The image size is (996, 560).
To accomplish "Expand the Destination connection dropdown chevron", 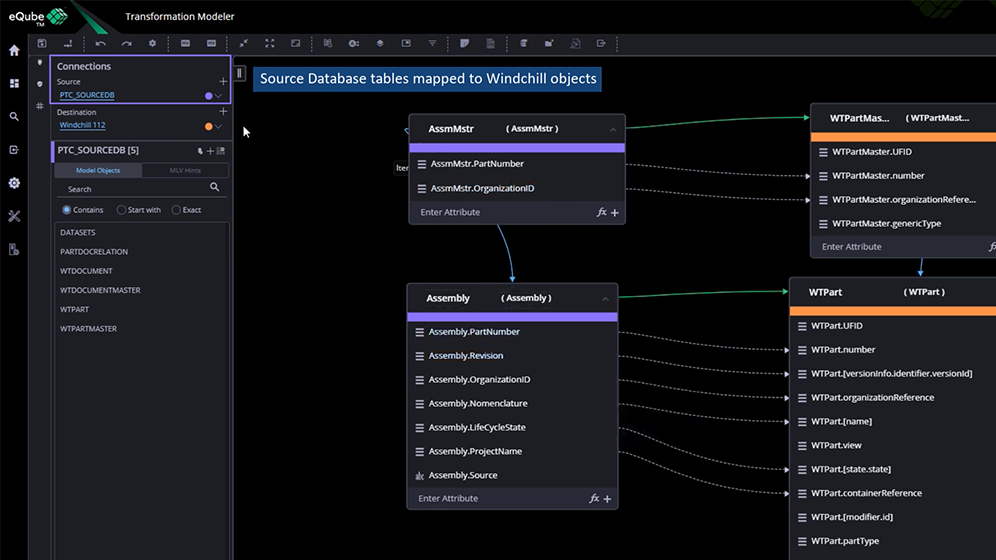I will tap(218, 126).
